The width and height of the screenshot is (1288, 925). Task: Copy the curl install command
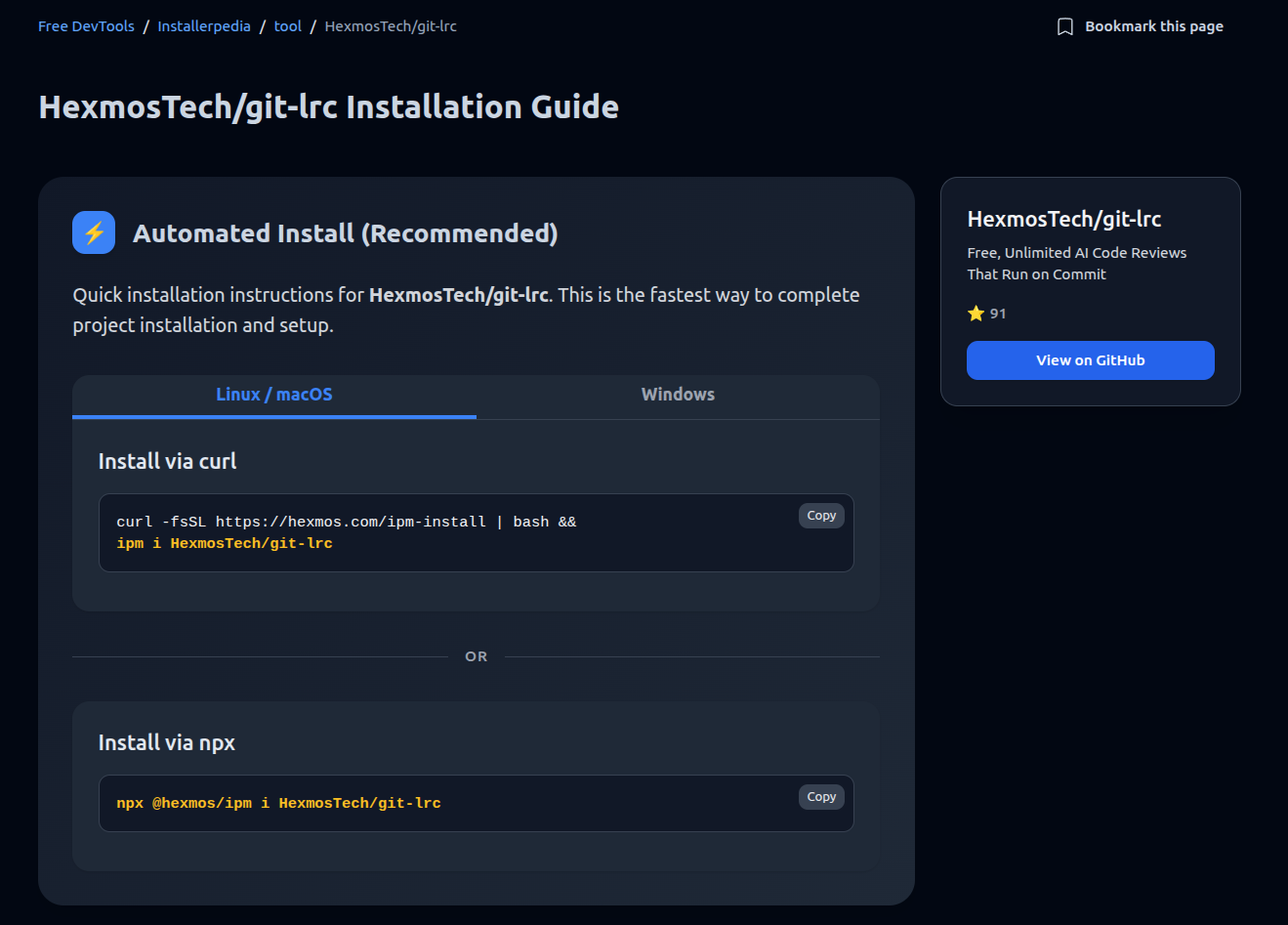pyautogui.click(x=821, y=516)
